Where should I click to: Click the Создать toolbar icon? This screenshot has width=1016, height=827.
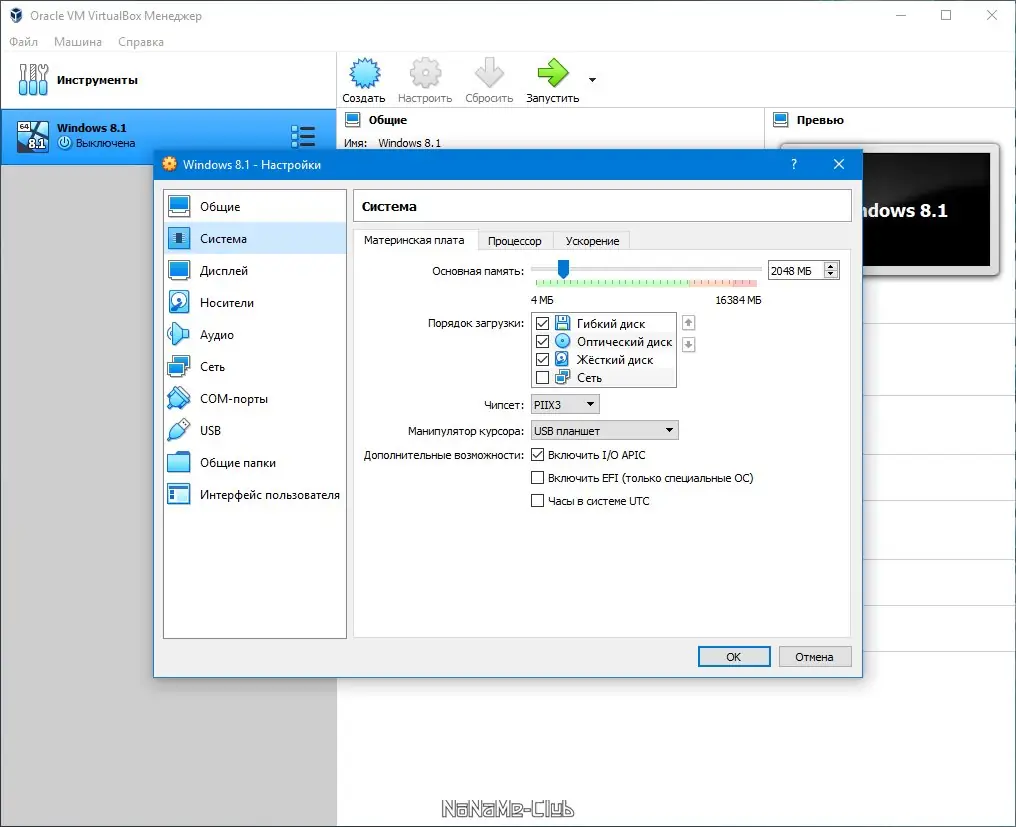tap(364, 72)
